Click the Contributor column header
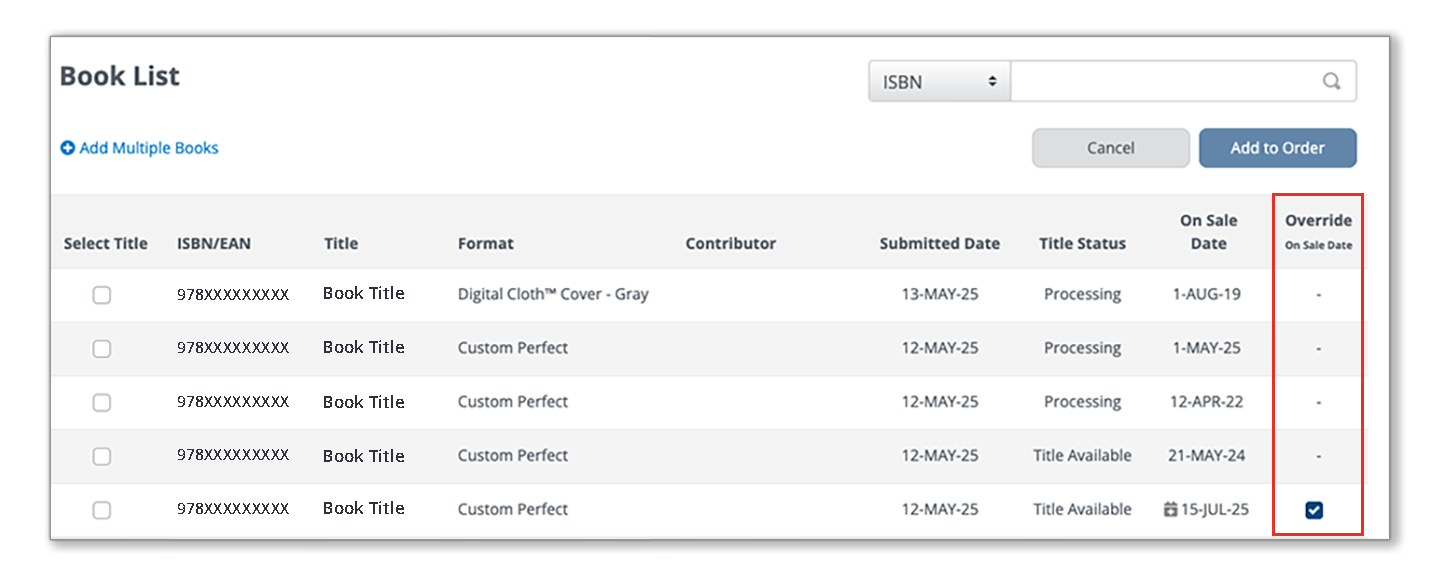1440x576 pixels. 731,243
